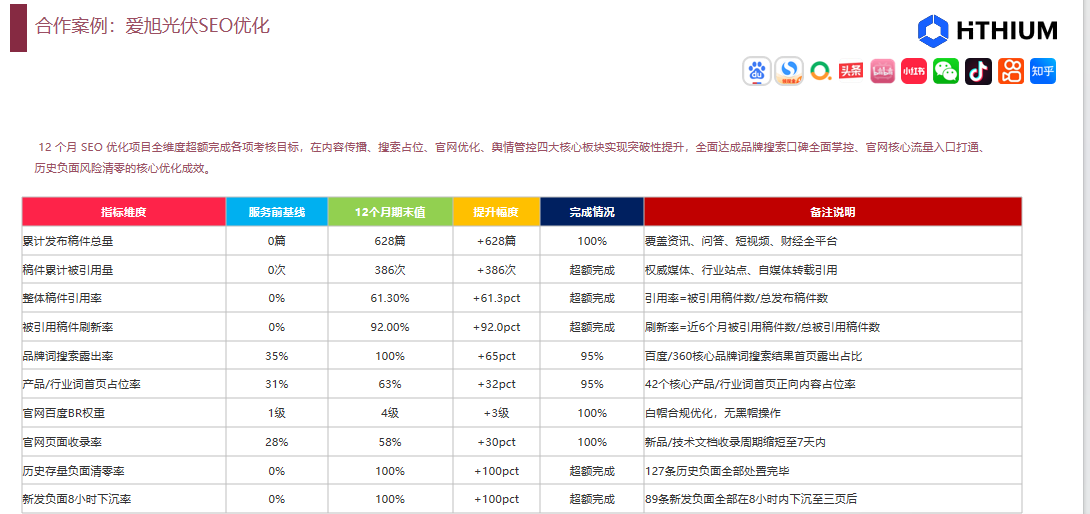The image size is (1090, 514).
Task: Click the 历史存量负面清零率 row label
Action: 74,471
